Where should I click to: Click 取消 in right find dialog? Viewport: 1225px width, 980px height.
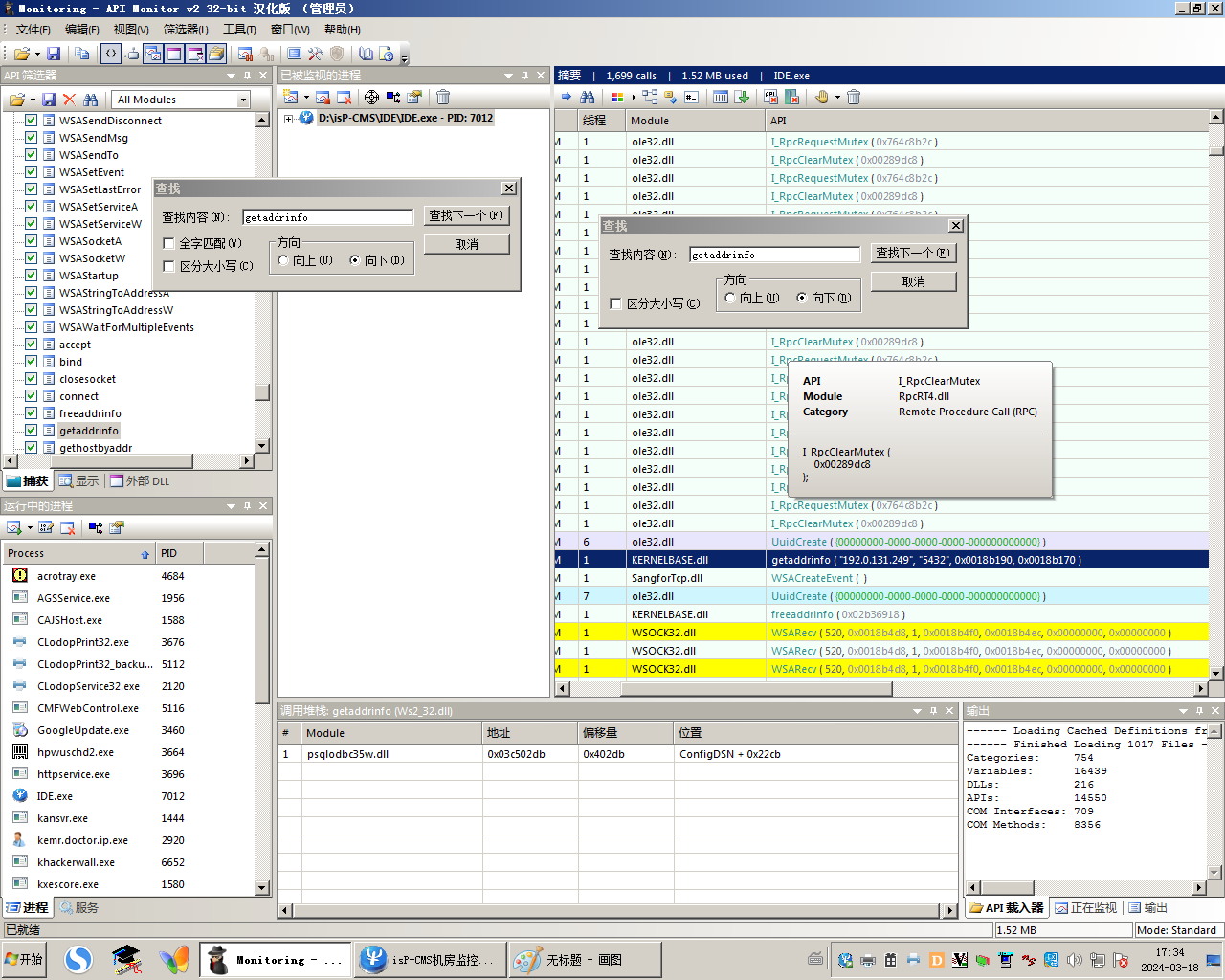click(913, 281)
